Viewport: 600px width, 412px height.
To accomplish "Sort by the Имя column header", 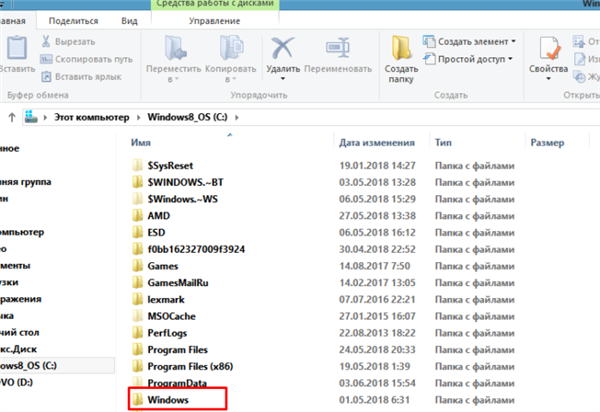I will click(x=141, y=143).
